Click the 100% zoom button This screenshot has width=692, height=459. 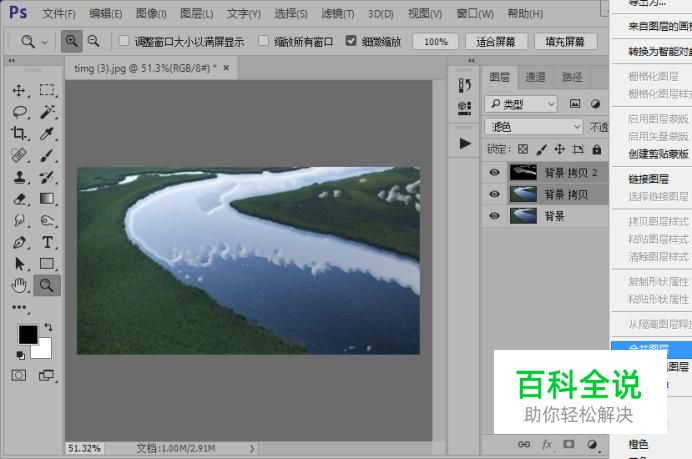pyautogui.click(x=436, y=42)
